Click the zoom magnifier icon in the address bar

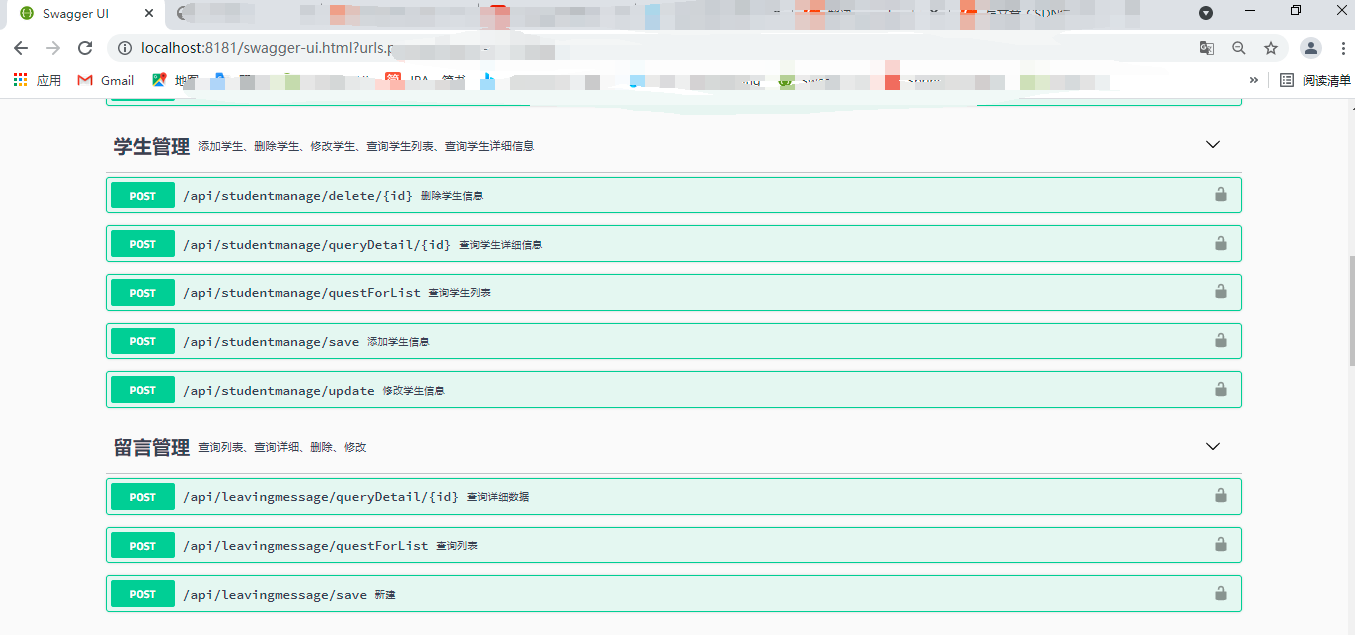point(1239,47)
